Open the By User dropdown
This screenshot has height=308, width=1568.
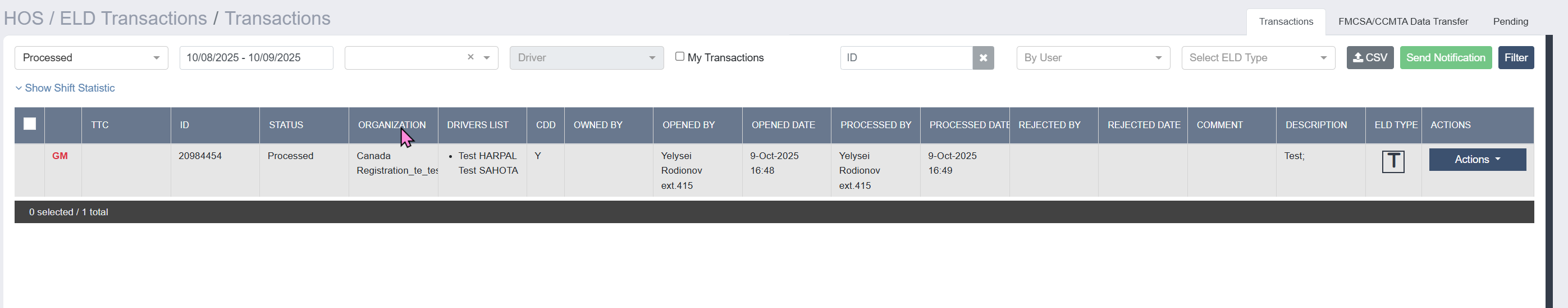point(1092,58)
